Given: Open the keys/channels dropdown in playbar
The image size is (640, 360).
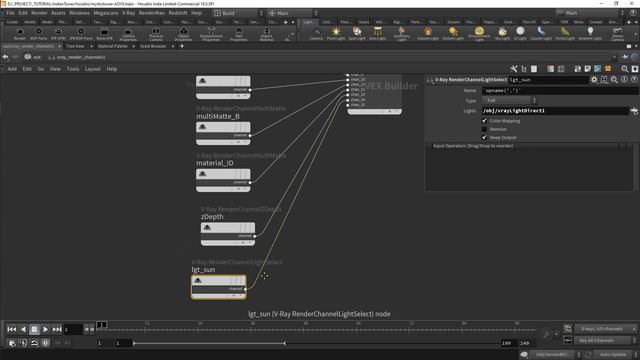Looking at the screenshot, I should tap(606, 329).
